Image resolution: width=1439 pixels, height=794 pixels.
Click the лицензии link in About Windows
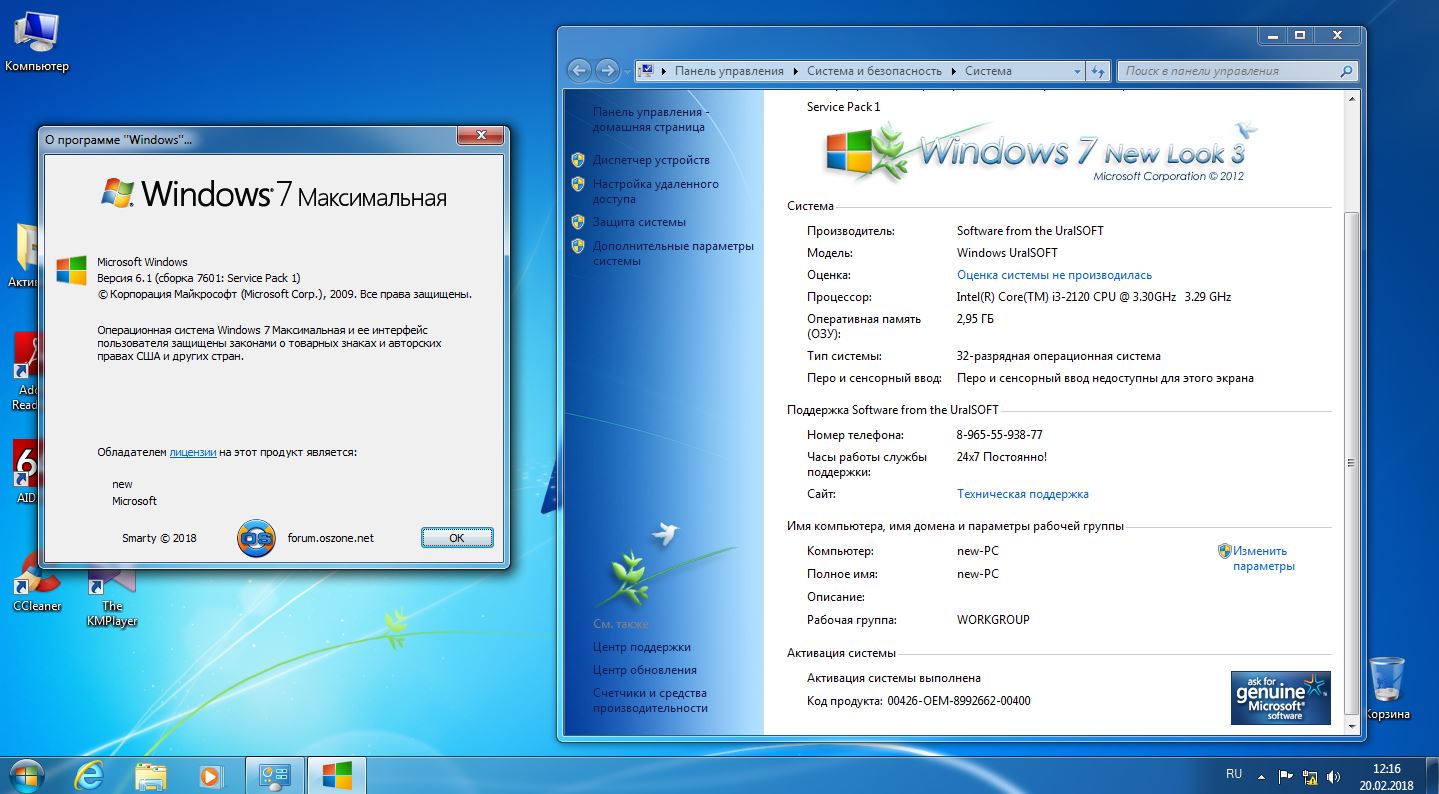(193, 452)
